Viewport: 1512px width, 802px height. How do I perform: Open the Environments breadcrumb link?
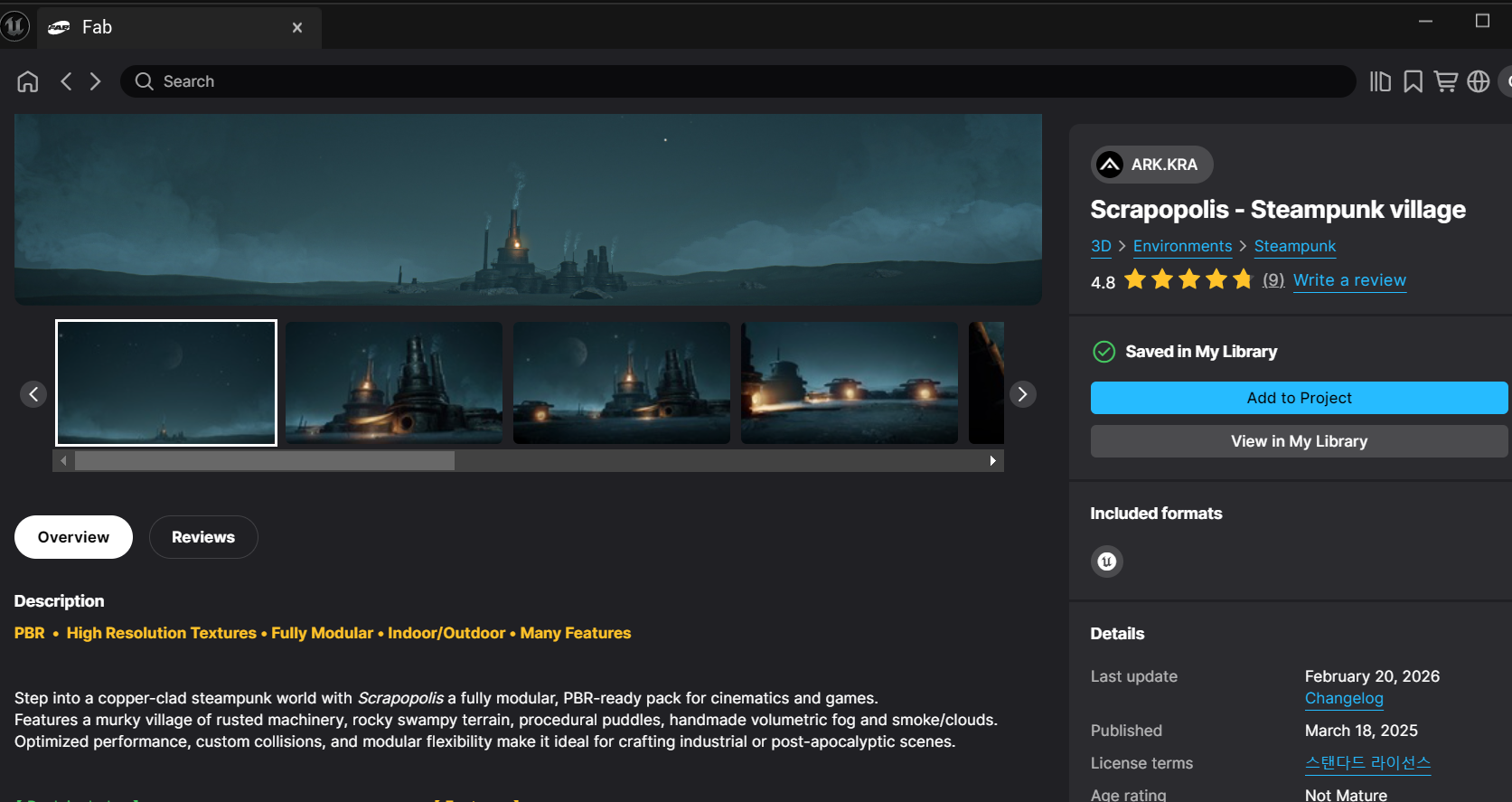click(1182, 246)
